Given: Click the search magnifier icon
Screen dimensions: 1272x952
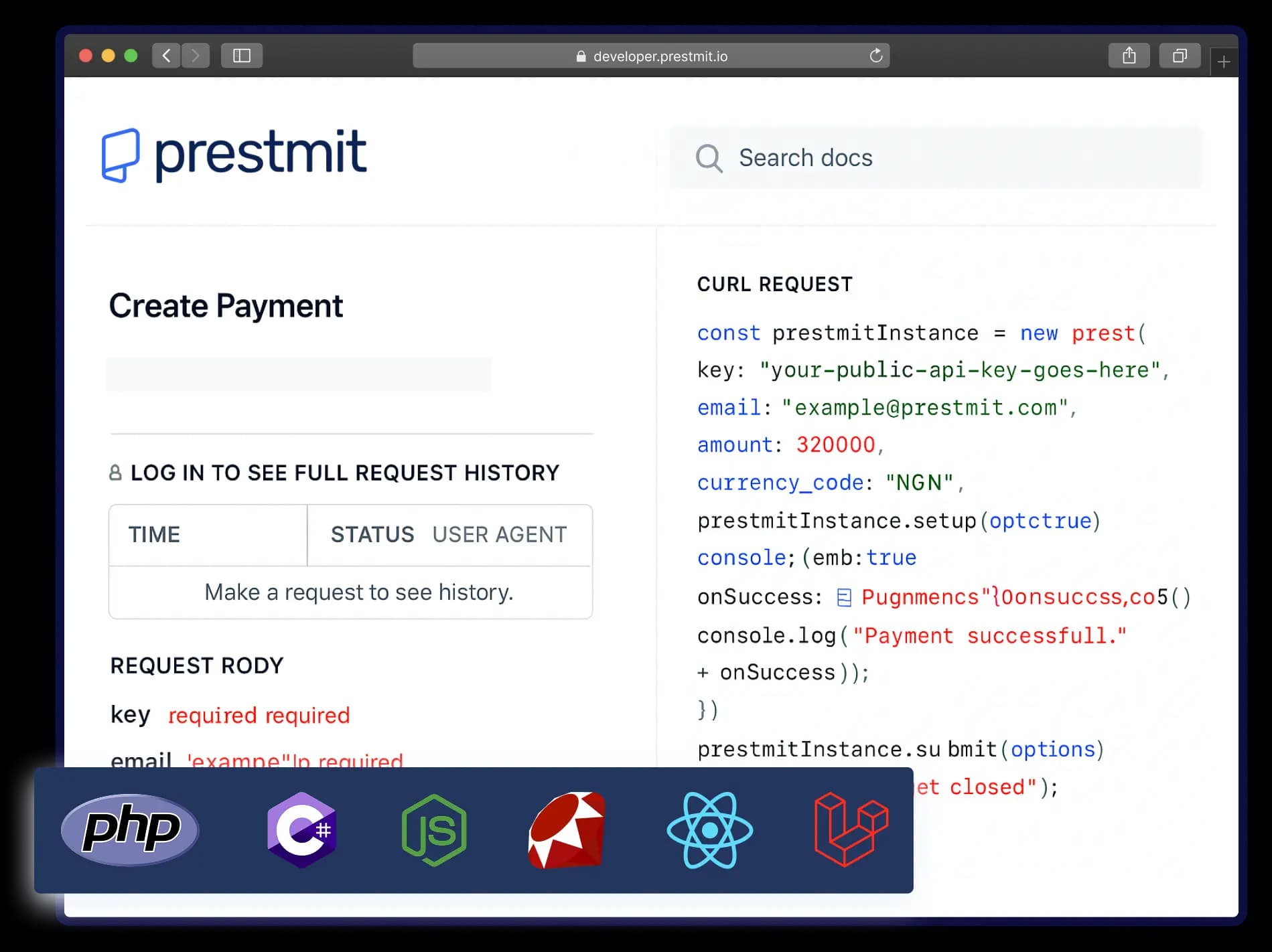Looking at the screenshot, I should click(709, 159).
